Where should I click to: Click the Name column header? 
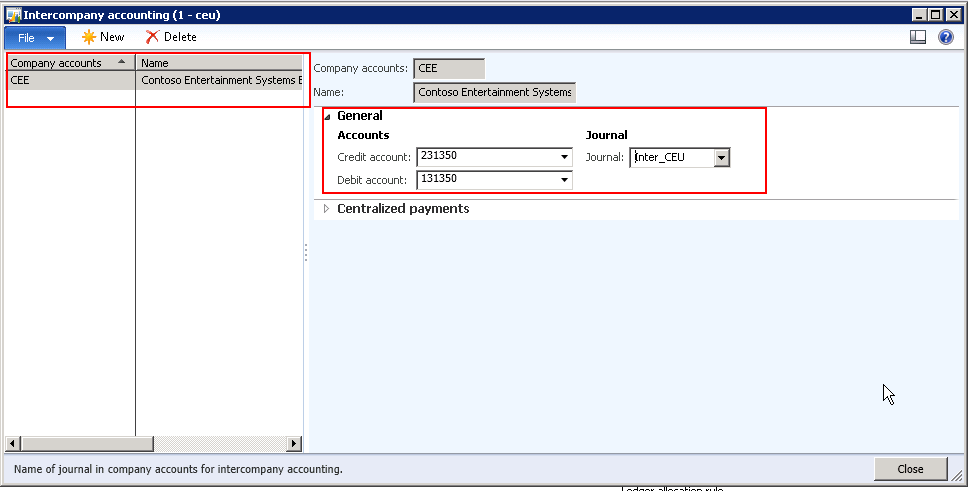218,63
